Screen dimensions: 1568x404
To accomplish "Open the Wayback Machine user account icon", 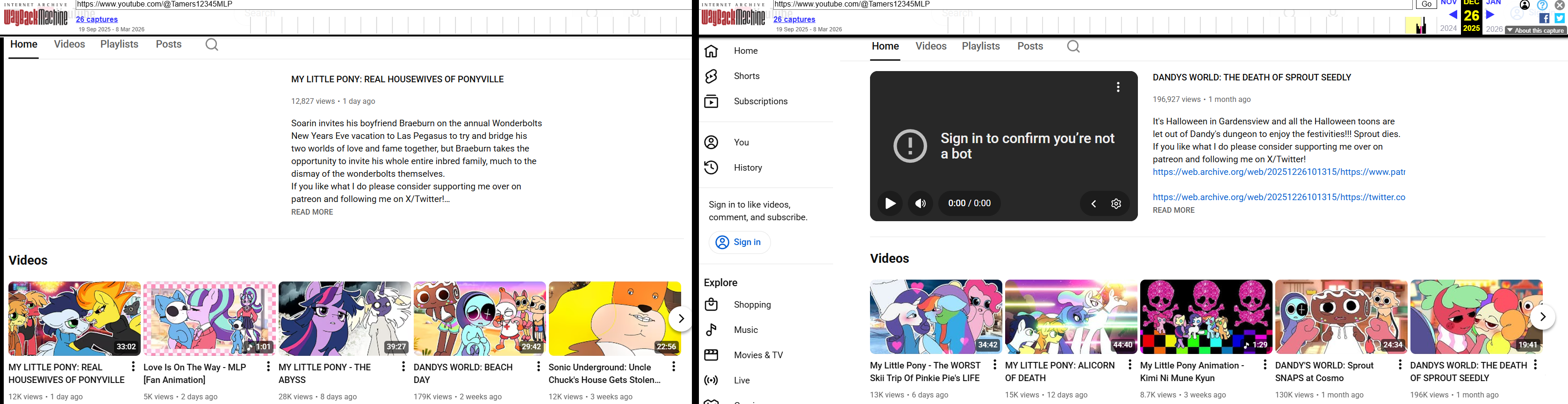I will (x=1525, y=5).
